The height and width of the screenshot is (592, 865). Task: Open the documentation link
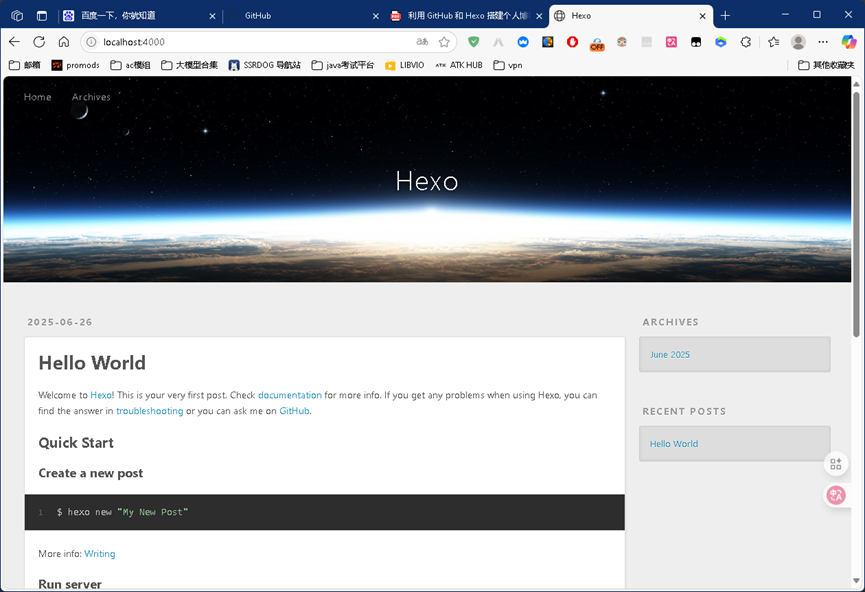(x=290, y=395)
